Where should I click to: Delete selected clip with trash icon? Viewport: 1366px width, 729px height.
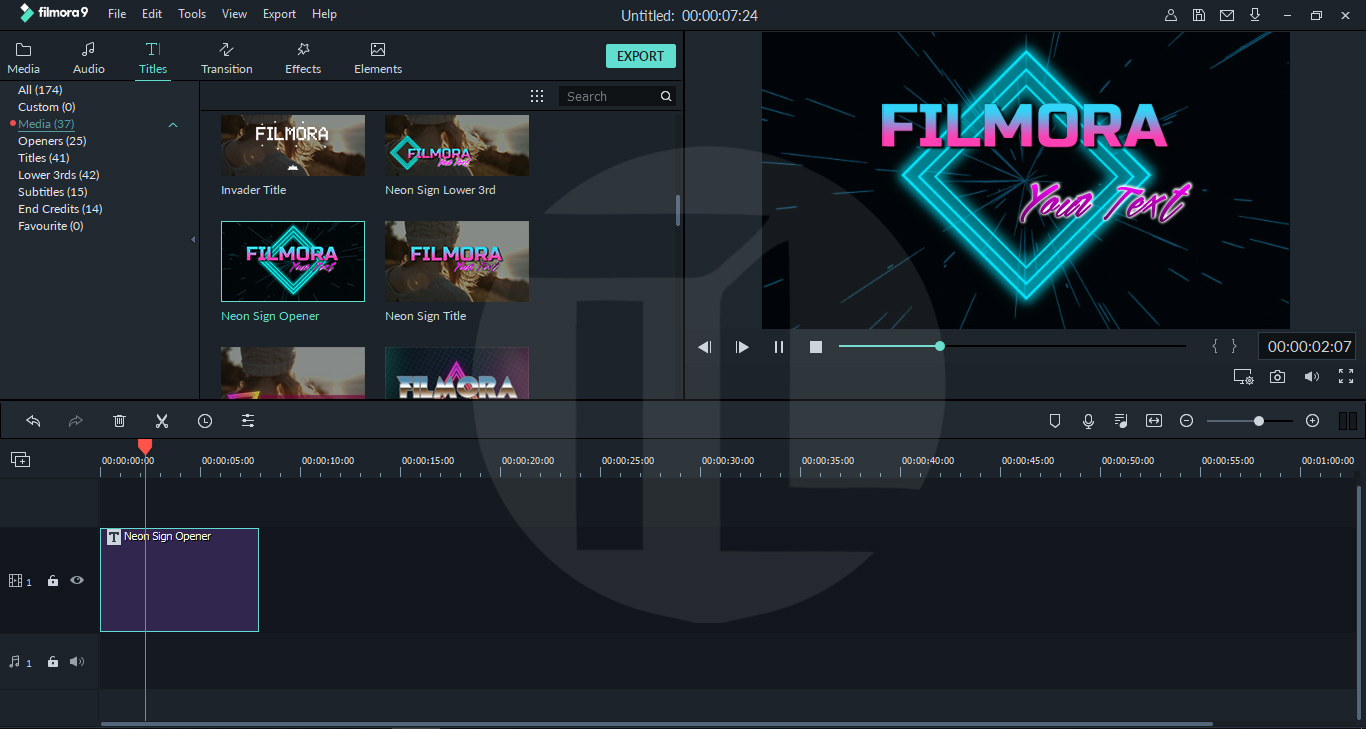point(119,421)
